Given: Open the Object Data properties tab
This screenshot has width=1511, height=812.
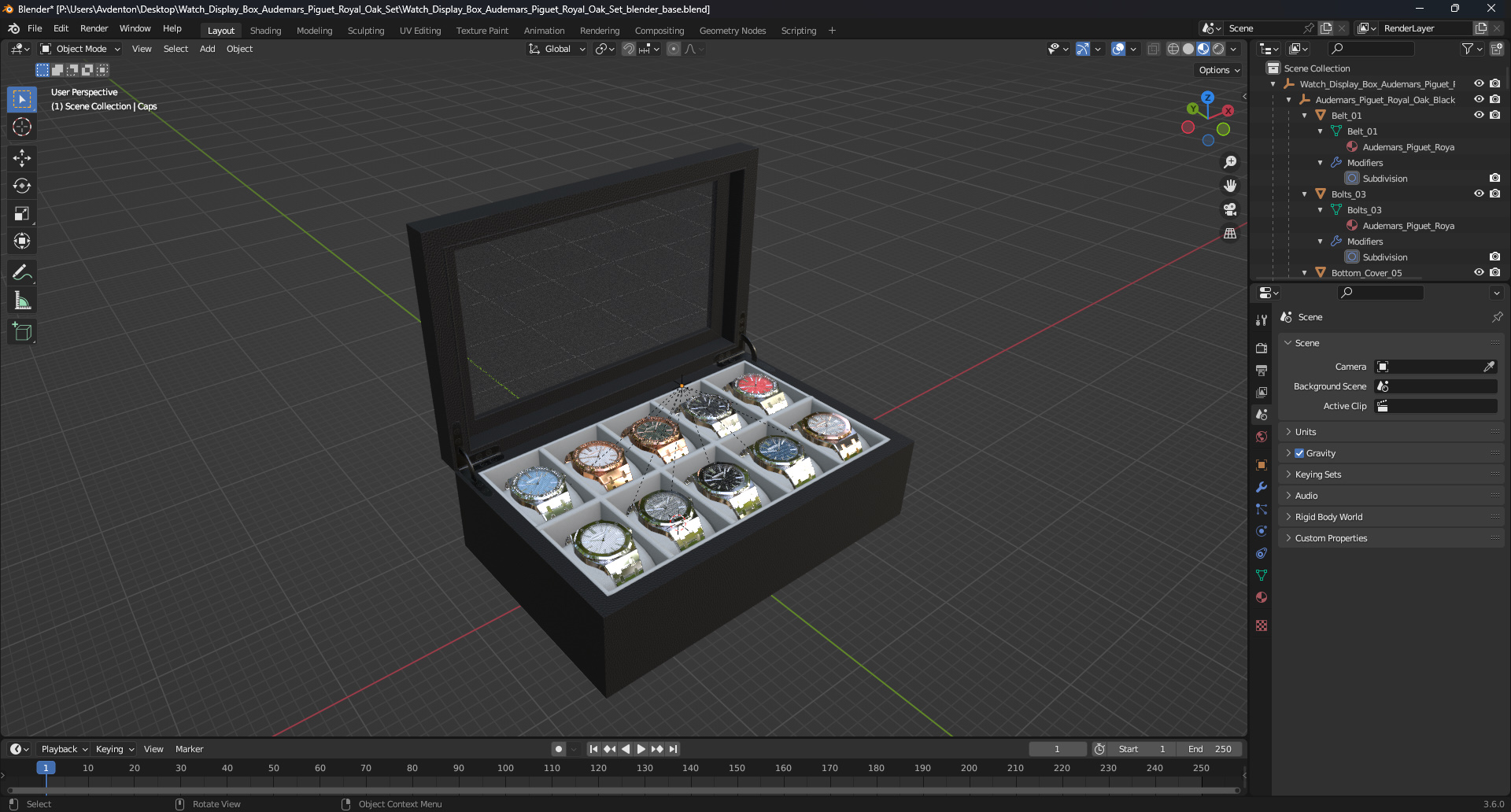Looking at the screenshot, I should (x=1262, y=575).
